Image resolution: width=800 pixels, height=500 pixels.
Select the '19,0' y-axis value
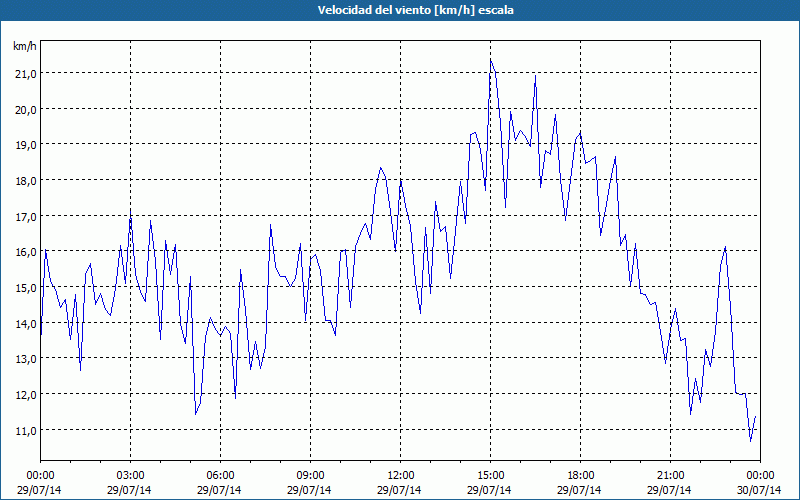pyautogui.click(x=26, y=145)
